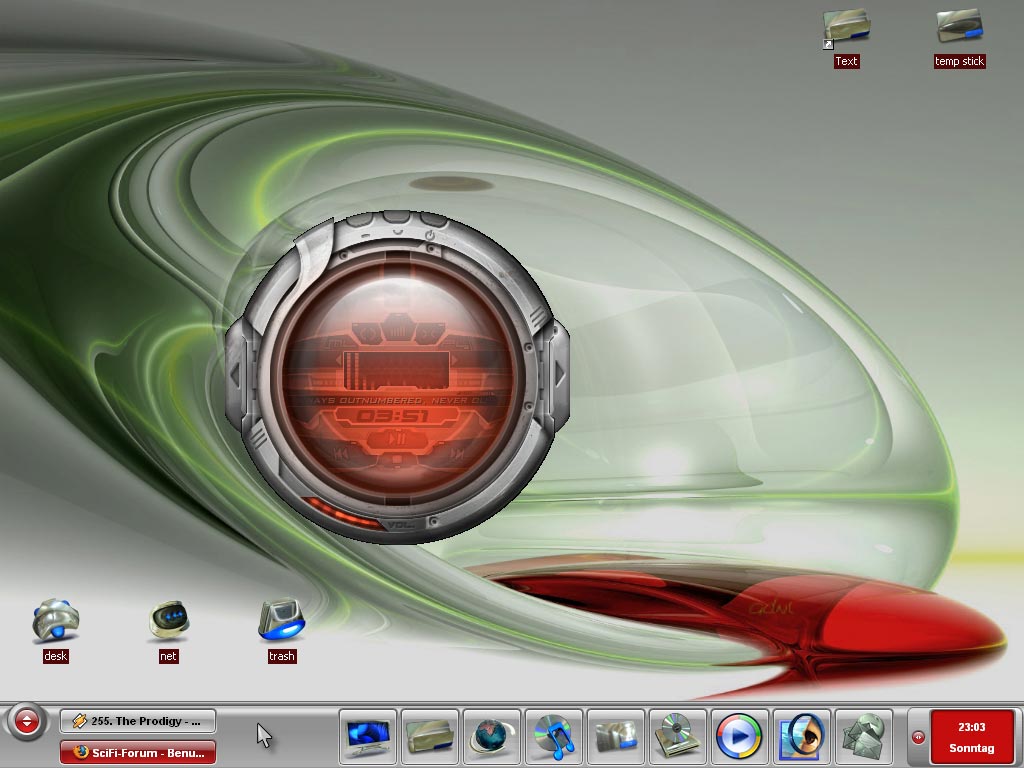This screenshot has height=768, width=1024.
Task: Open the desk desktop icon
Action: click(55, 621)
